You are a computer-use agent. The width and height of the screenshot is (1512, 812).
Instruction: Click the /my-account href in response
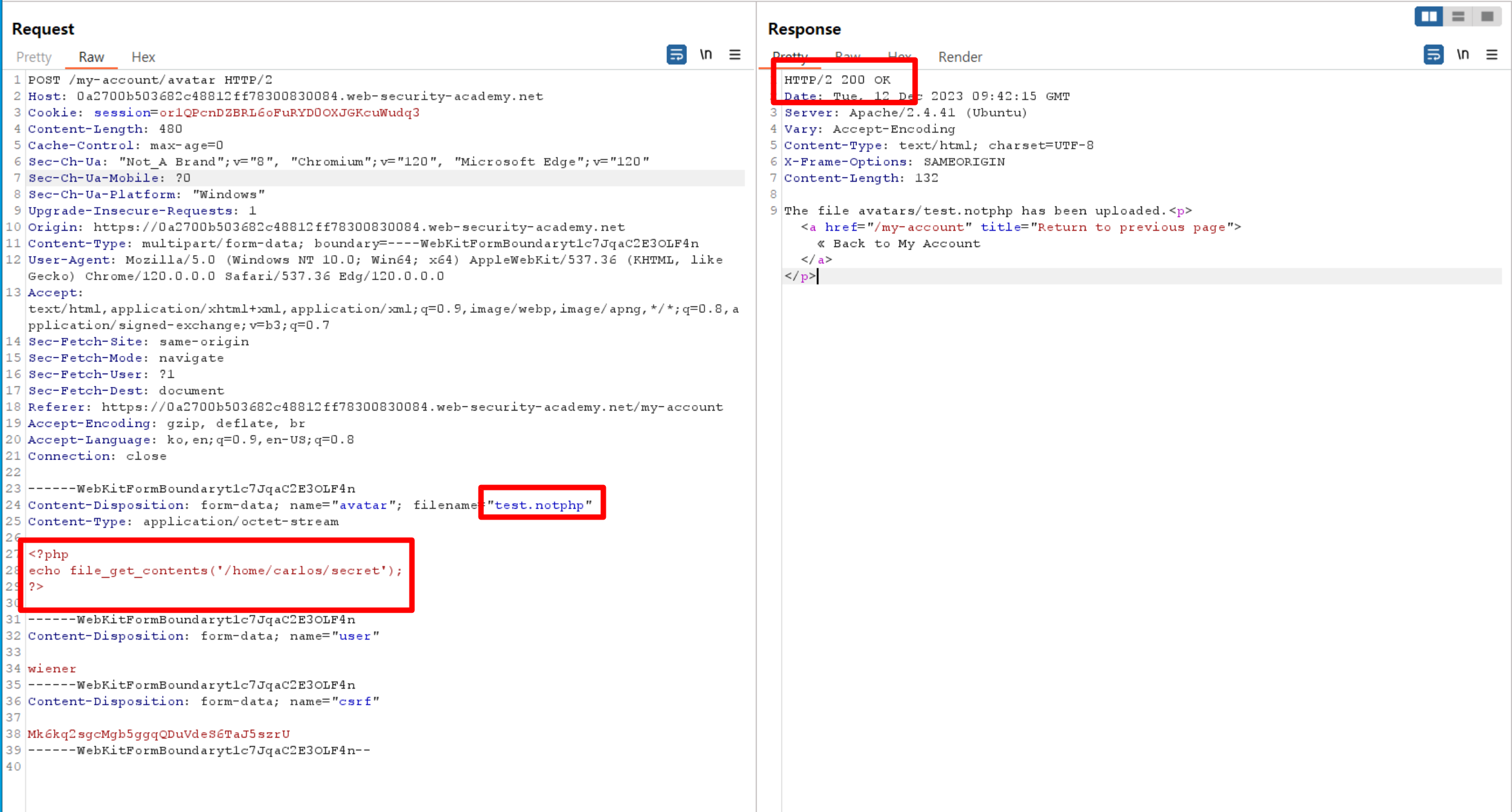(919, 227)
